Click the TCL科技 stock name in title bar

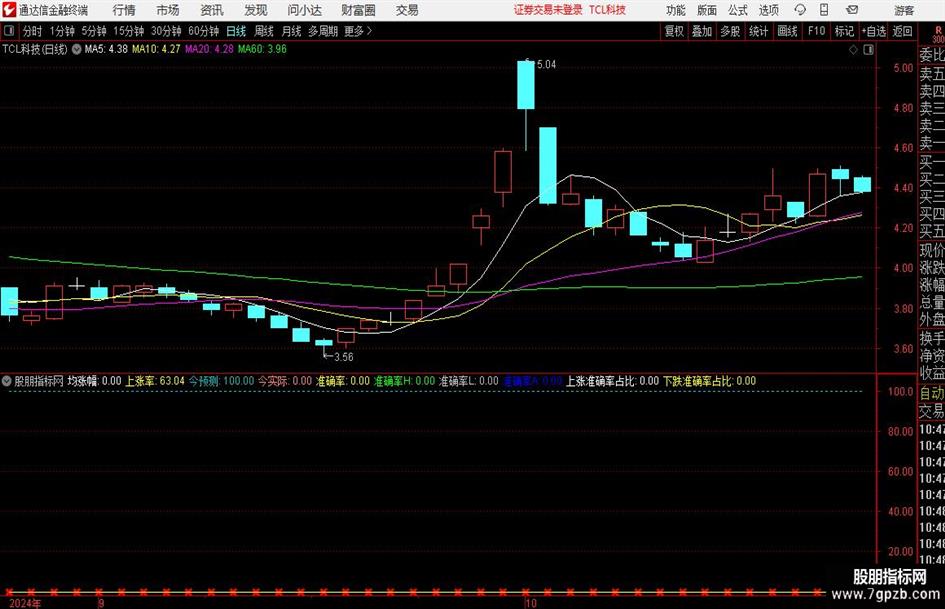pyautogui.click(x=608, y=10)
